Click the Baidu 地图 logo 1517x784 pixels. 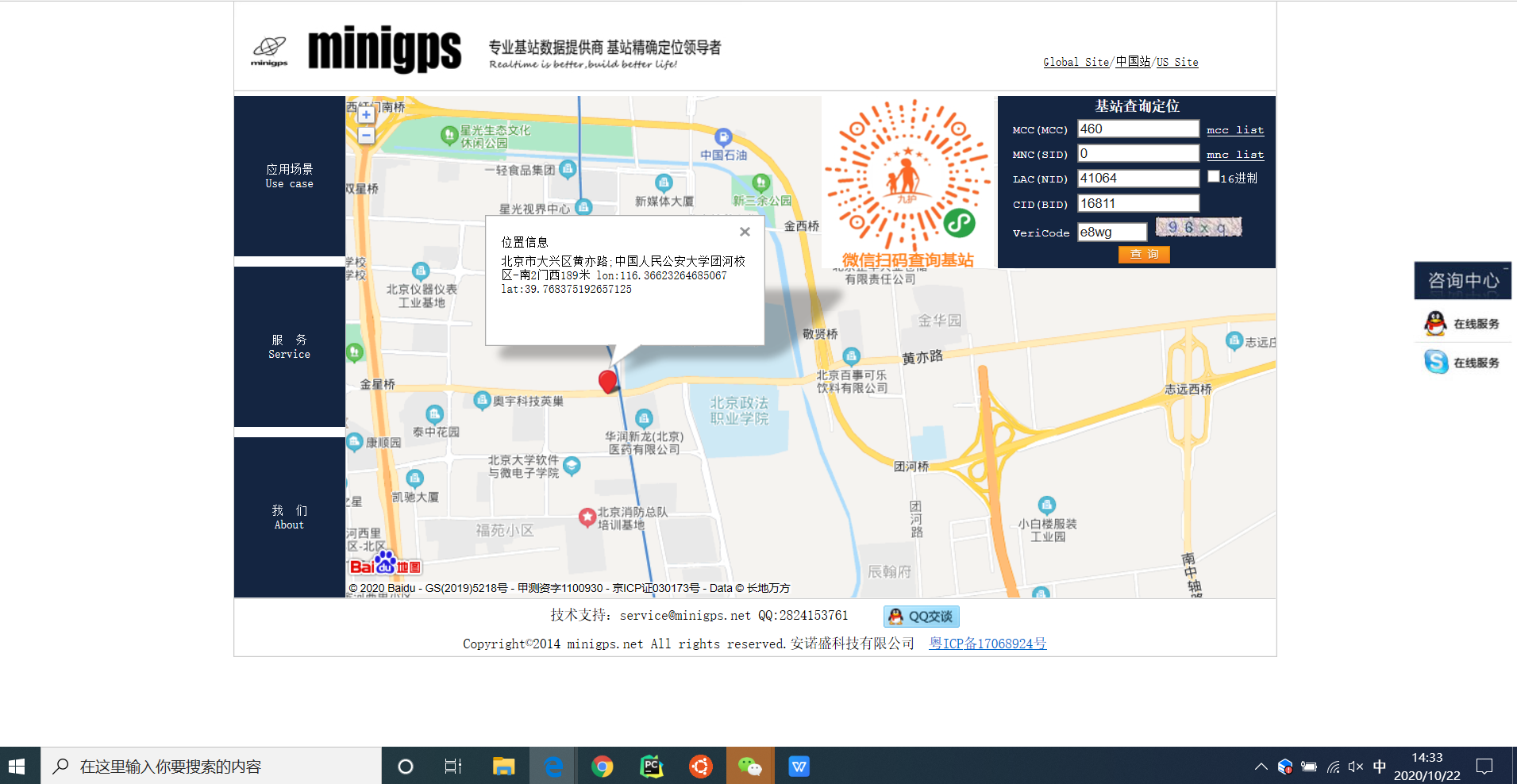pos(386,564)
